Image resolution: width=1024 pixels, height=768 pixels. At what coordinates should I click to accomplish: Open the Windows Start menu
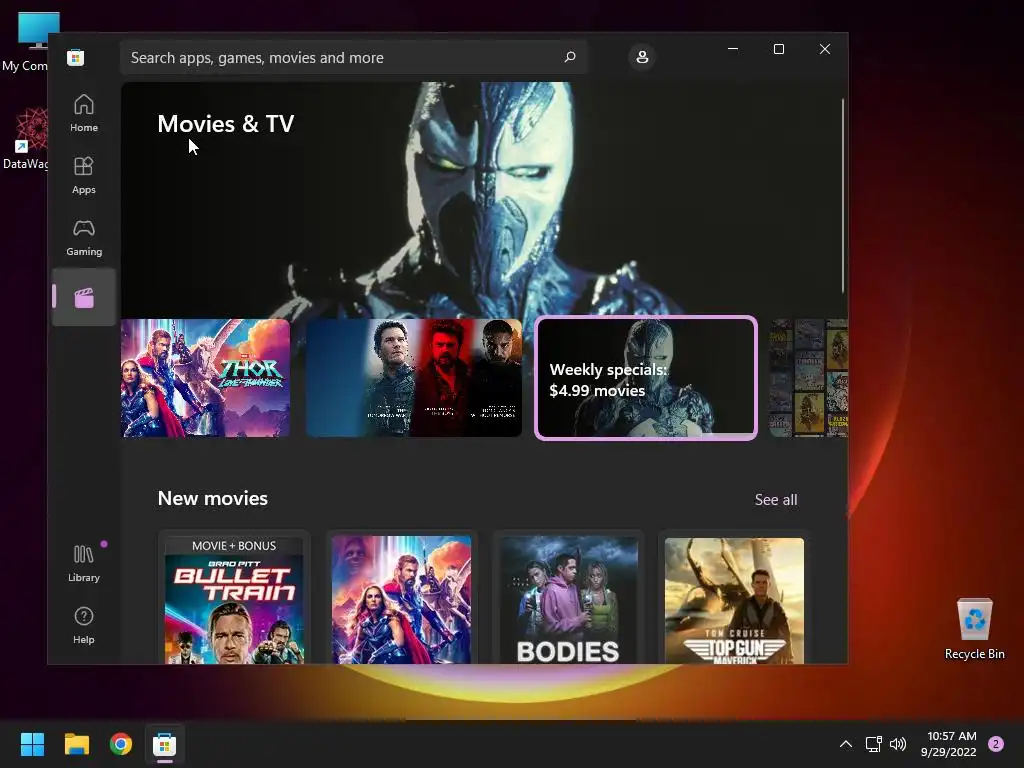tap(32, 744)
